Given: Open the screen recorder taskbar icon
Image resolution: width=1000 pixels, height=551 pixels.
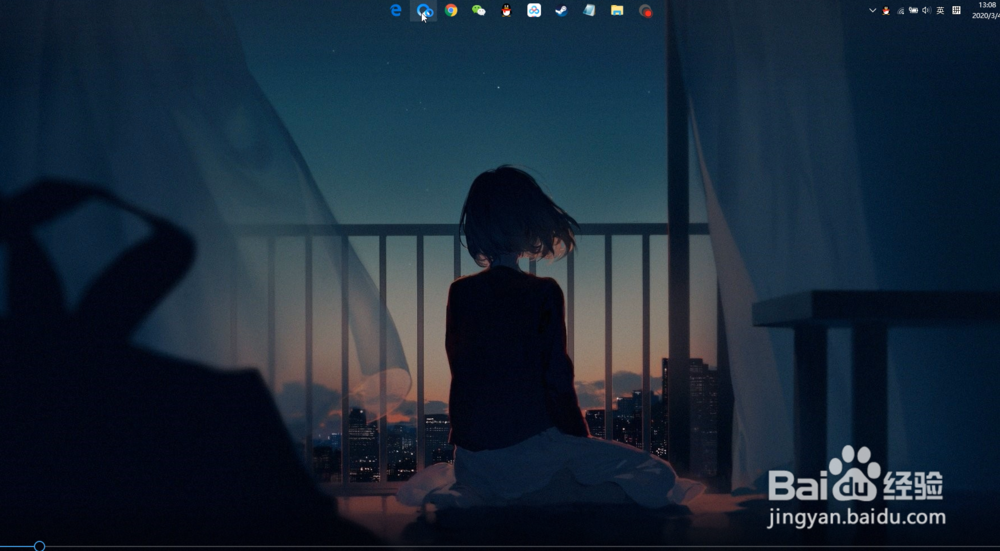Looking at the screenshot, I should click(645, 11).
